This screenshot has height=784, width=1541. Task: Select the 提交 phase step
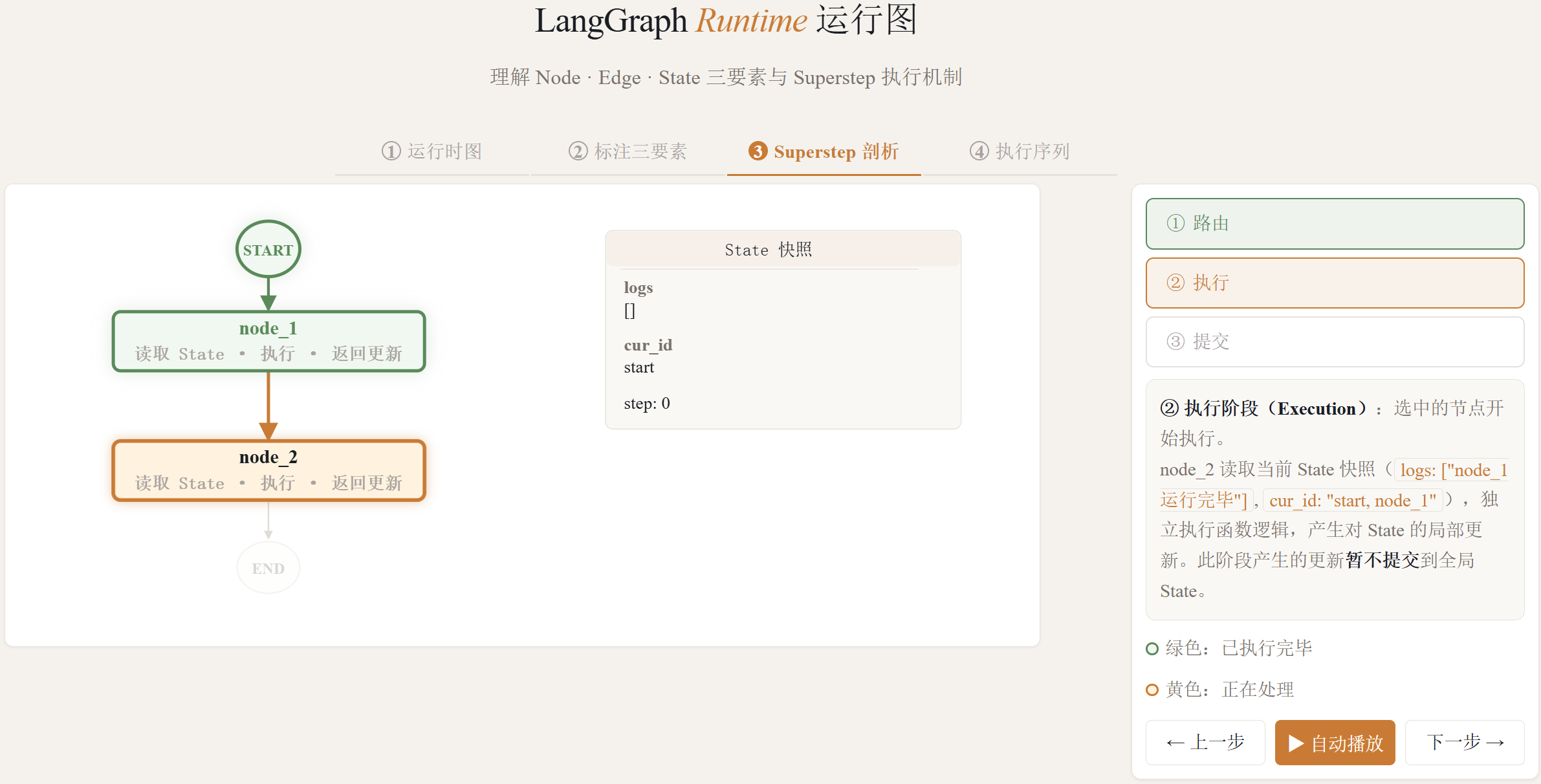point(1335,342)
